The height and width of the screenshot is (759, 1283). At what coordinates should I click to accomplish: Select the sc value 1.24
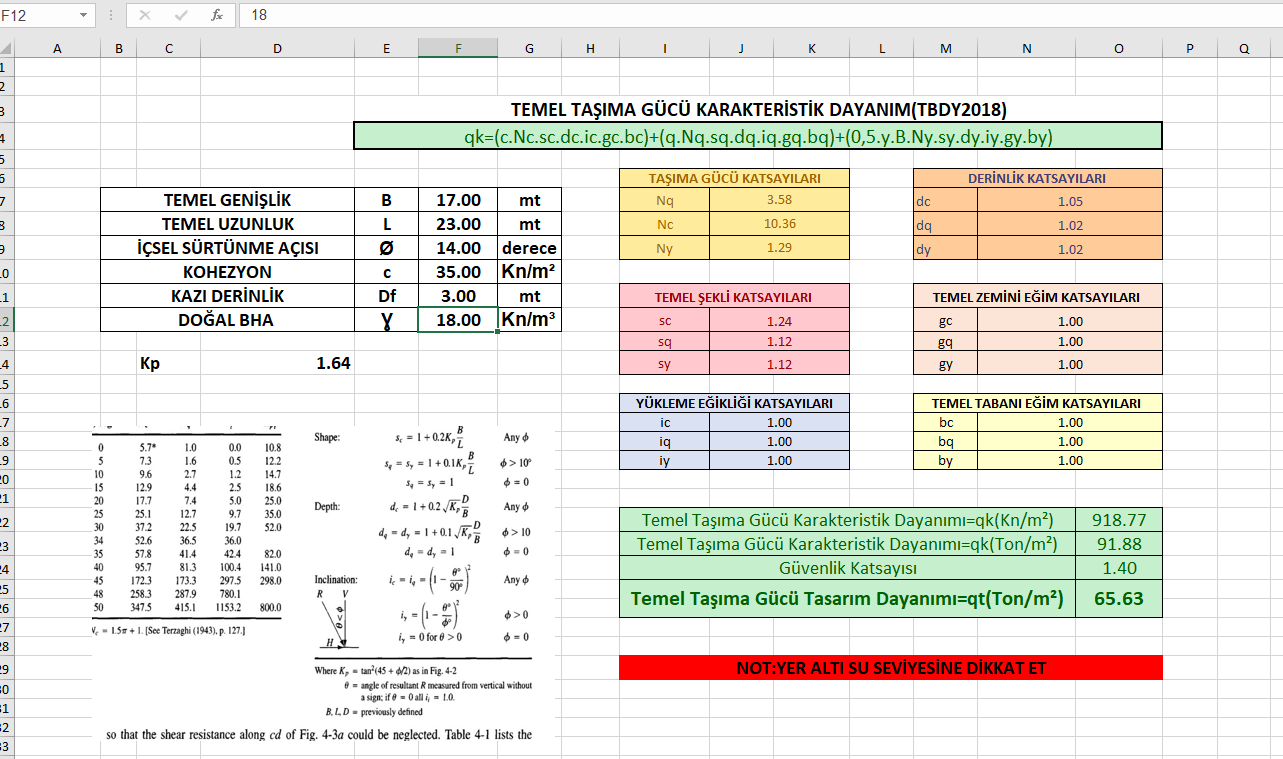pos(779,321)
